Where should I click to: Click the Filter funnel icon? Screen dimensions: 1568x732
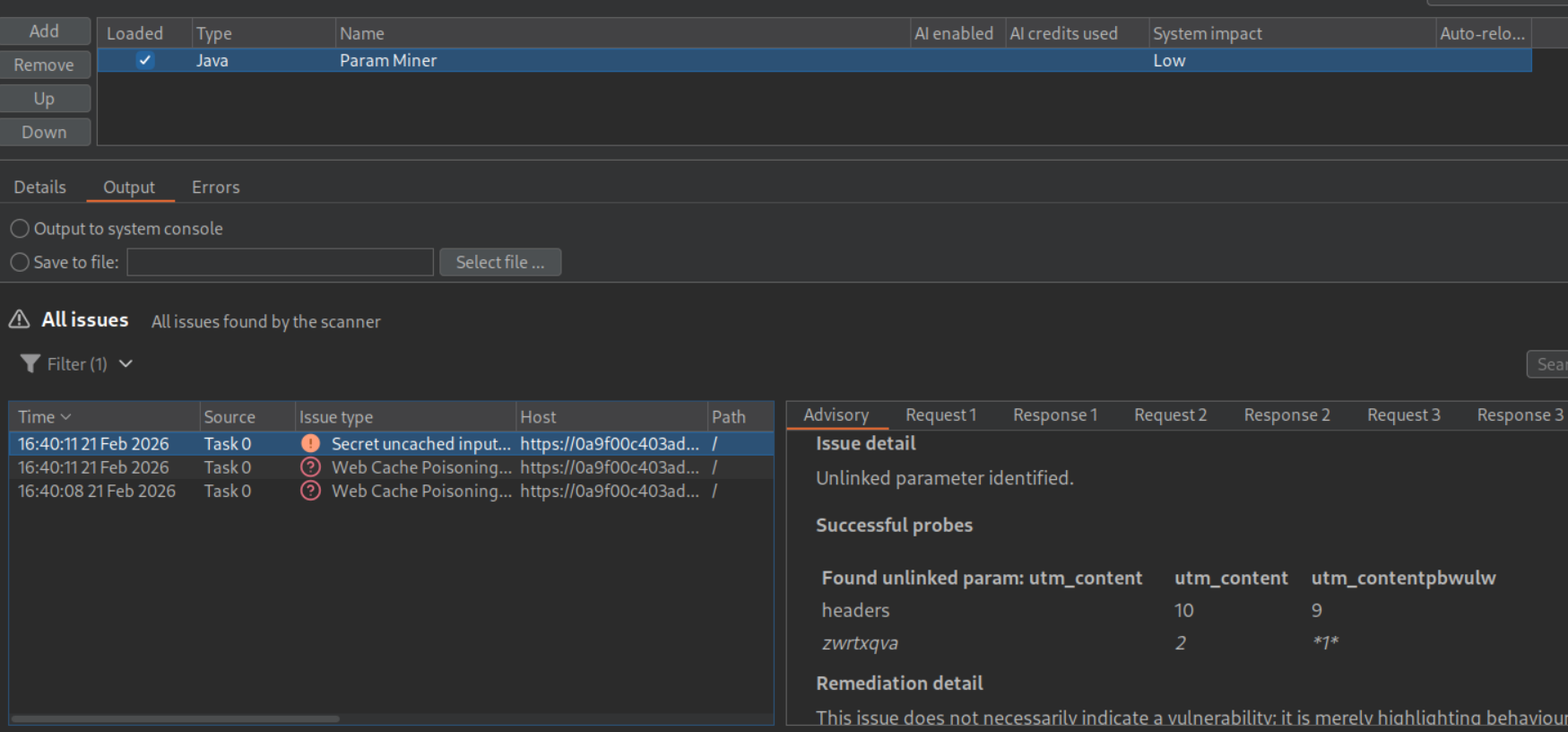point(30,363)
